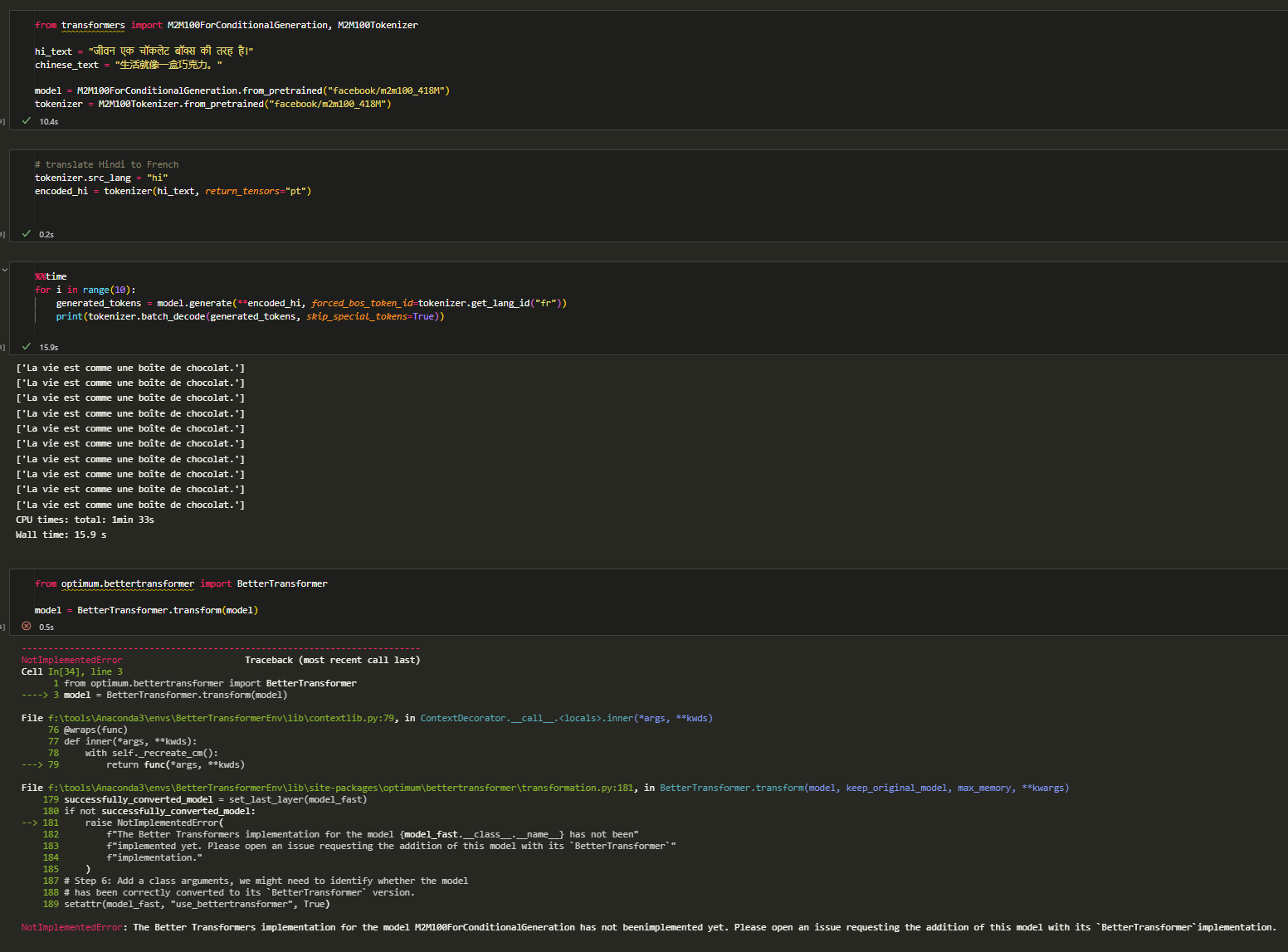Click the execution count bracket of the failed cell
Screen dimensions: 1288x952
[x=3, y=626]
